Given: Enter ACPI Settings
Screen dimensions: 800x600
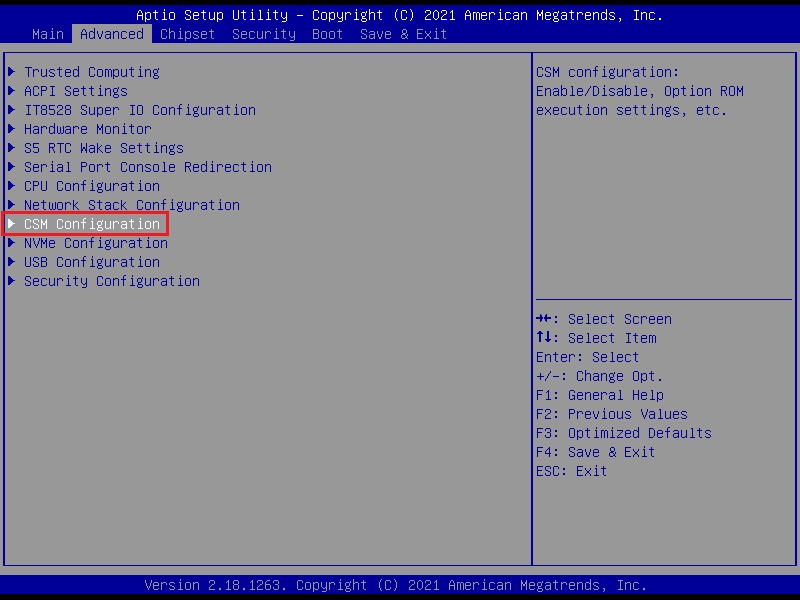Looking at the screenshot, I should [x=75, y=91].
